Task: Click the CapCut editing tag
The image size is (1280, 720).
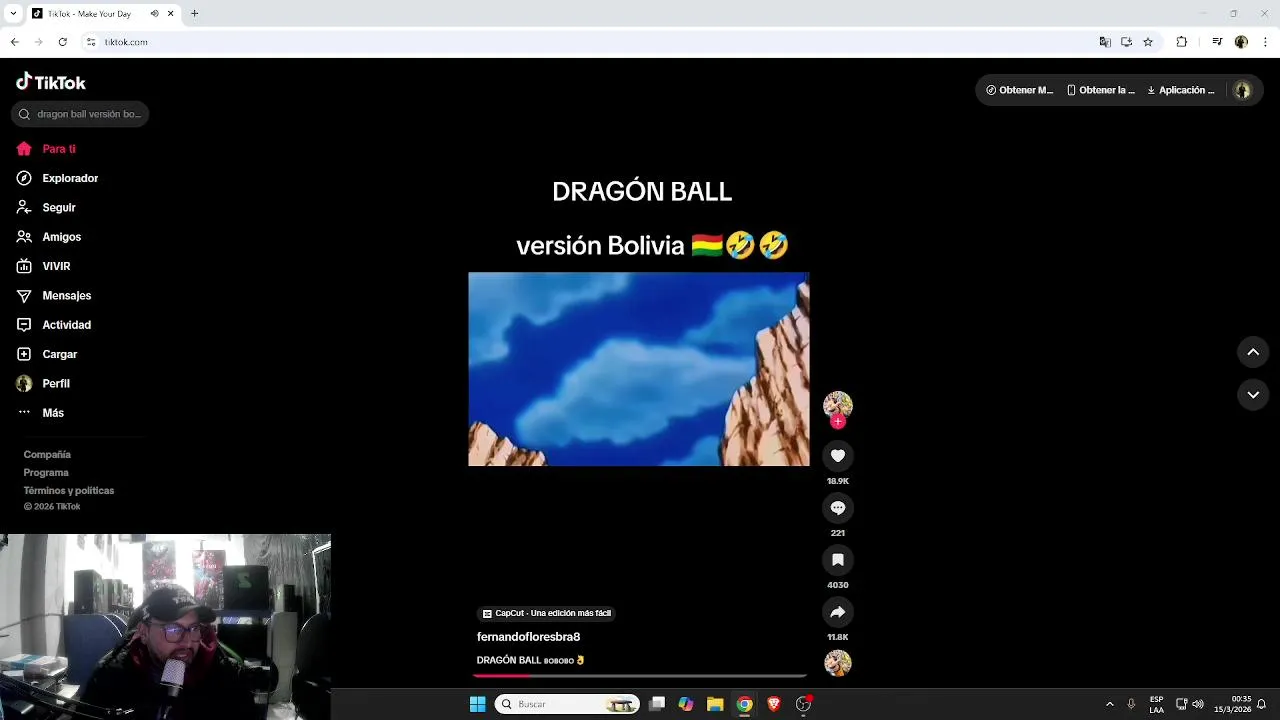Action: click(x=546, y=613)
